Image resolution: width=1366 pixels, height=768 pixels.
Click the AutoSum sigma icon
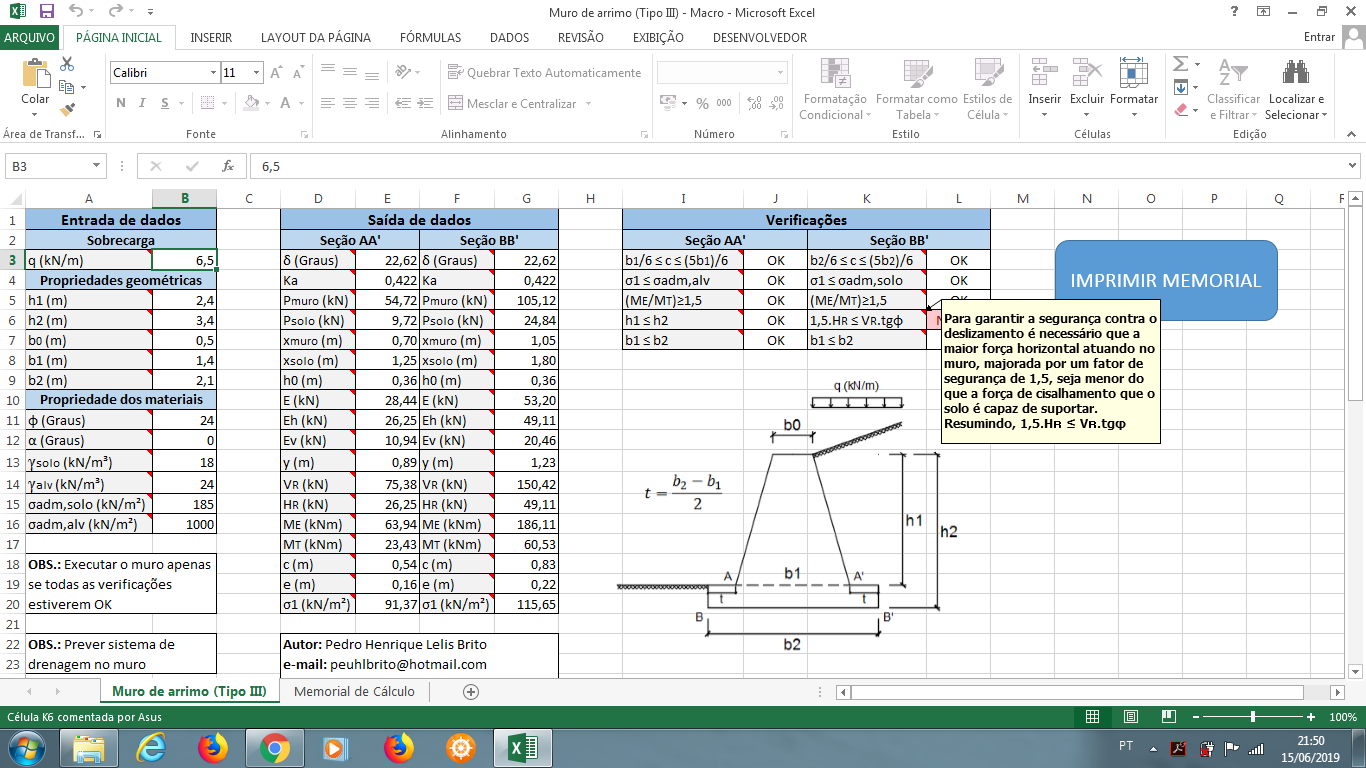[1180, 64]
